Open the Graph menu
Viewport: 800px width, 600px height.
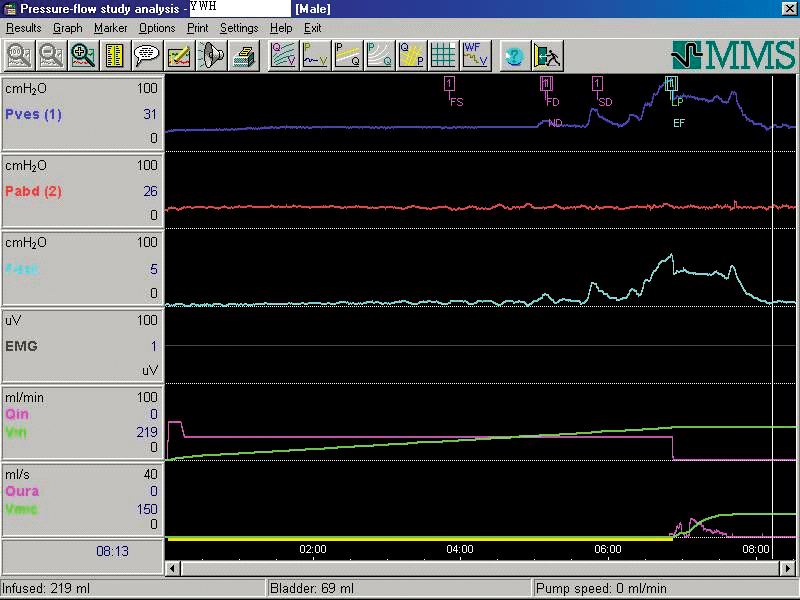pyautogui.click(x=67, y=28)
